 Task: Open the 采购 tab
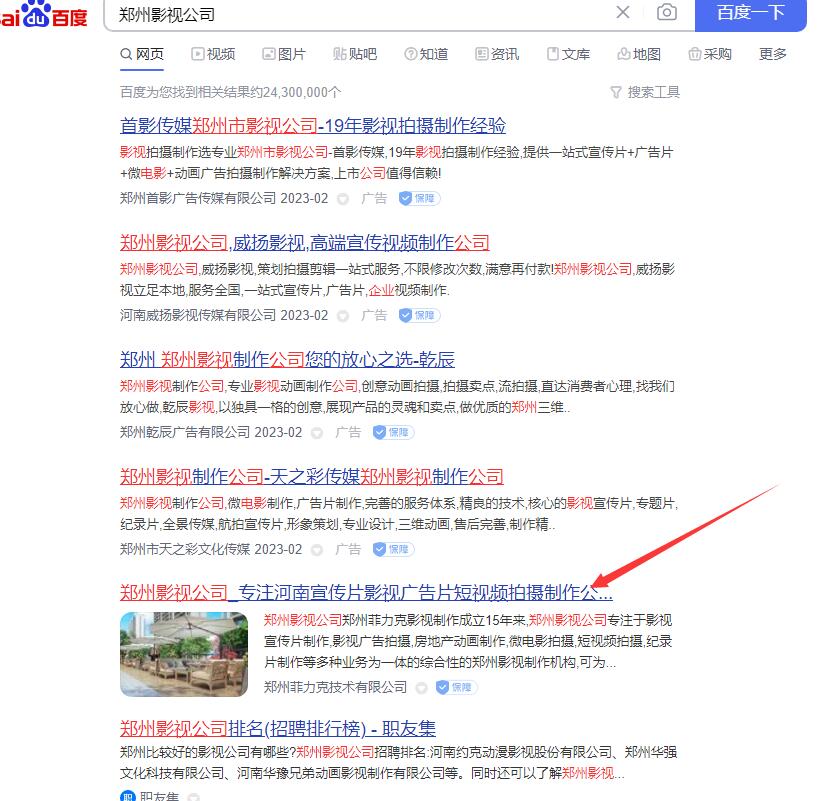[710, 54]
